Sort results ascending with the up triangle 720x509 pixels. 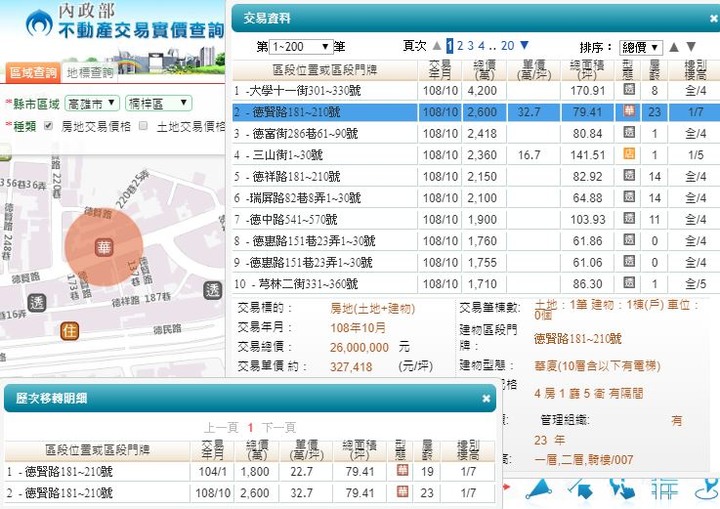pyautogui.click(x=674, y=47)
